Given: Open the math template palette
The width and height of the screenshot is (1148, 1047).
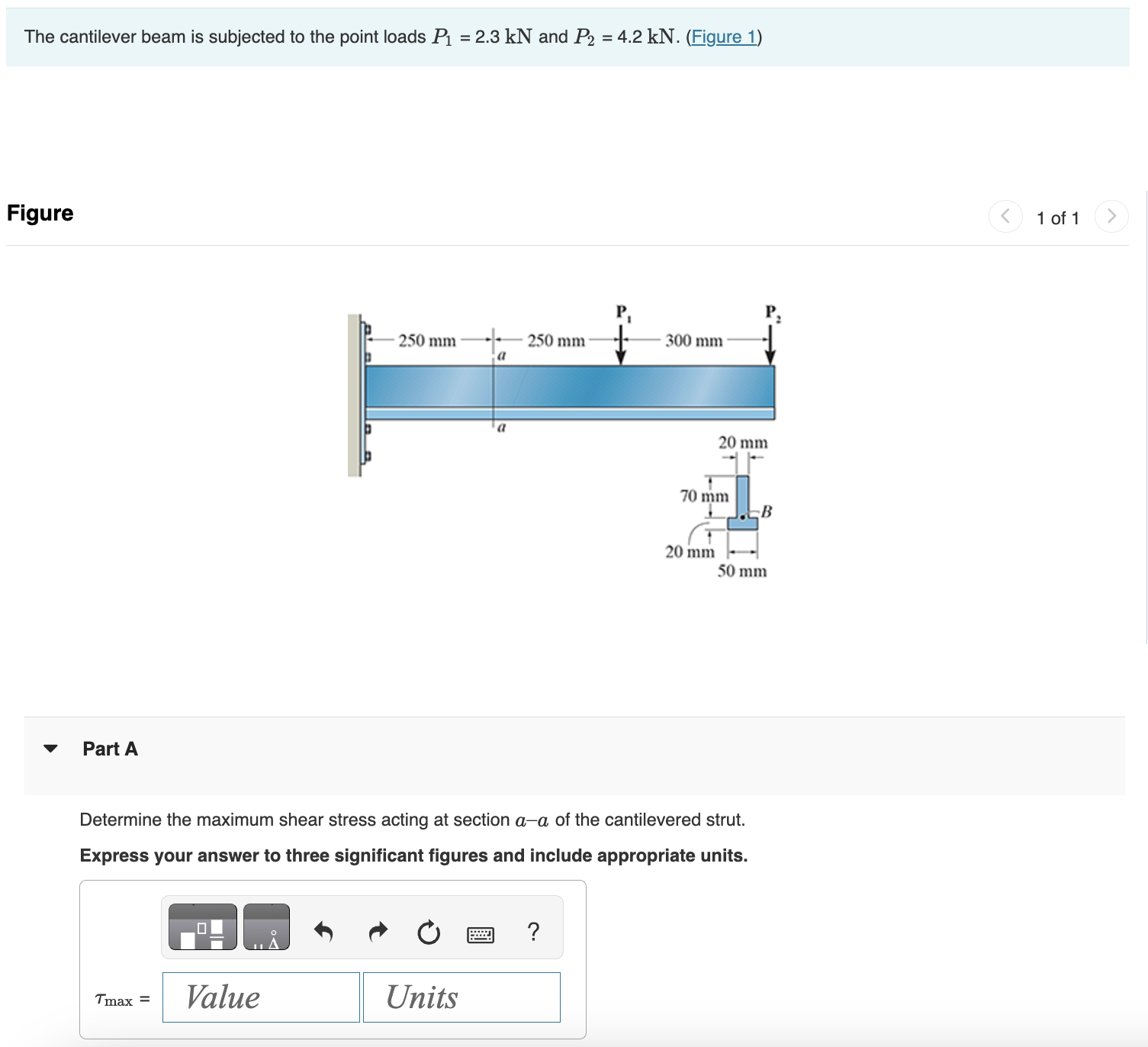Looking at the screenshot, I should pos(202,928).
